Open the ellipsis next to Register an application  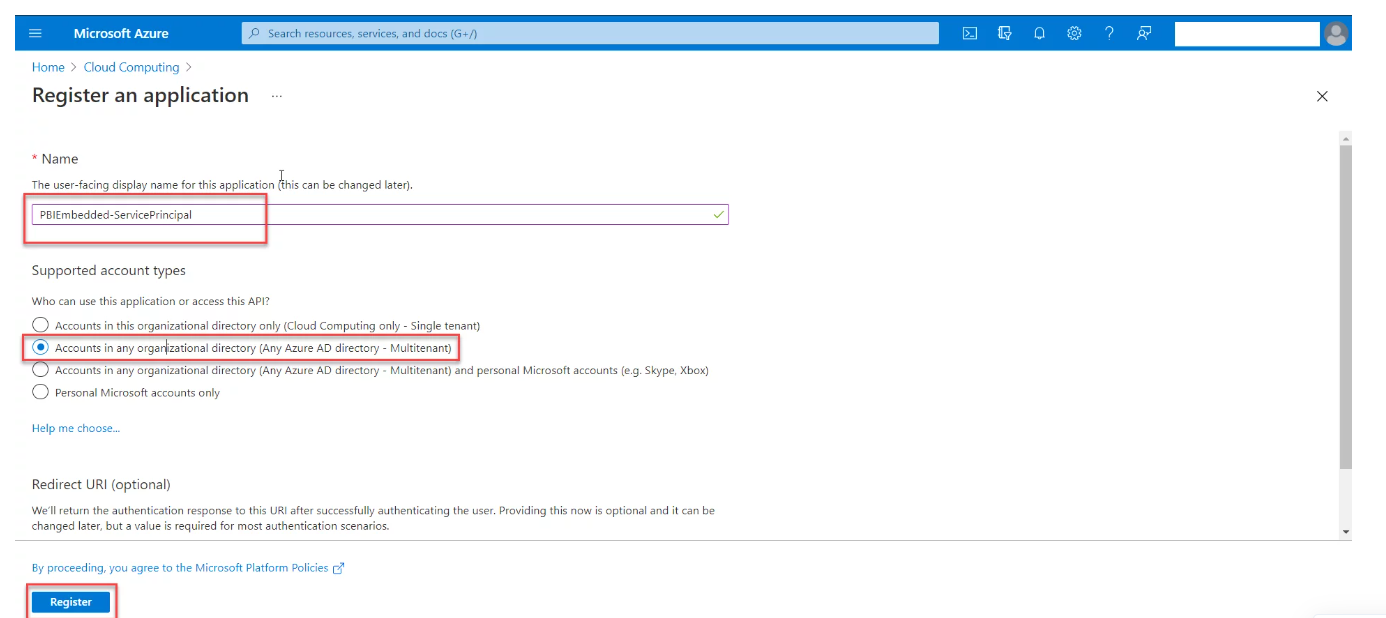277,96
